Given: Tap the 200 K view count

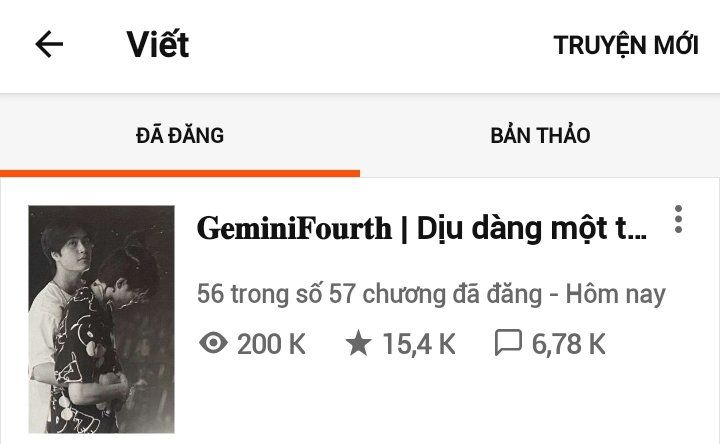Looking at the screenshot, I should pos(271,344).
